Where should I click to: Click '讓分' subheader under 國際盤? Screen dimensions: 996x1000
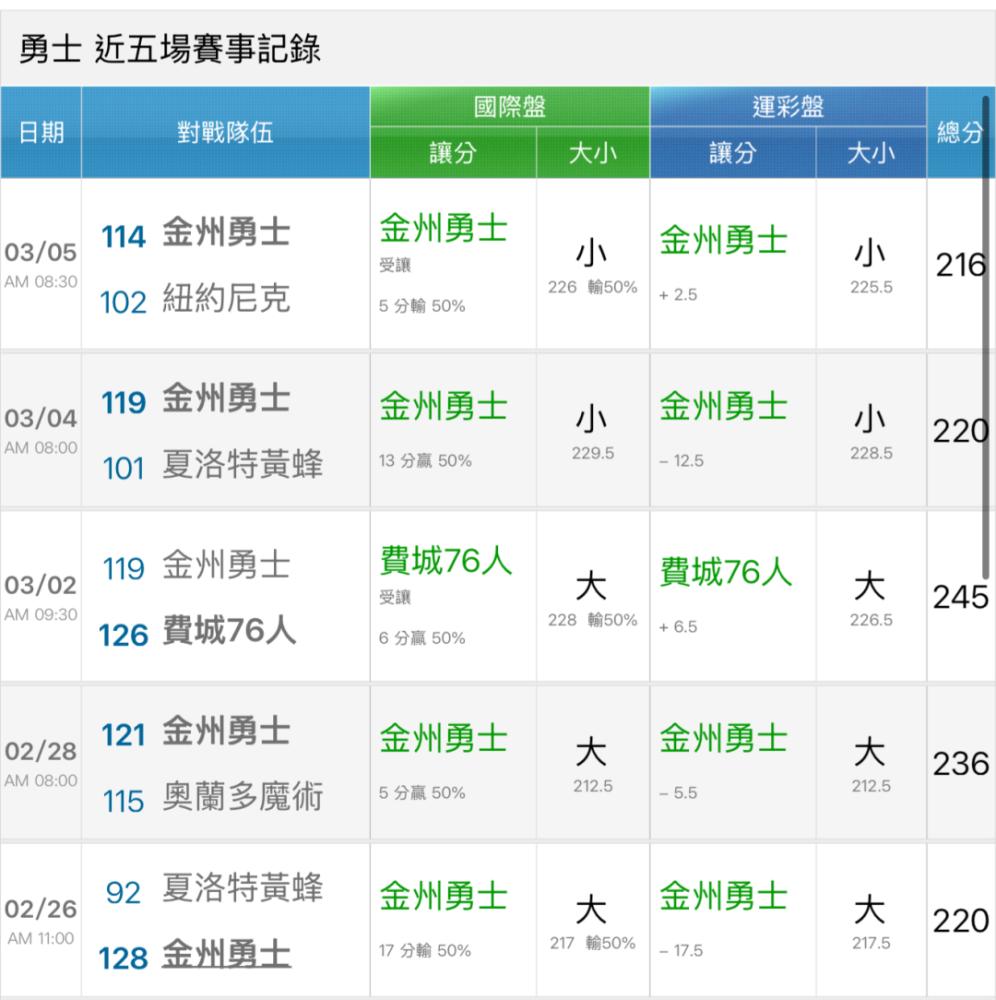[x=453, y=153]
